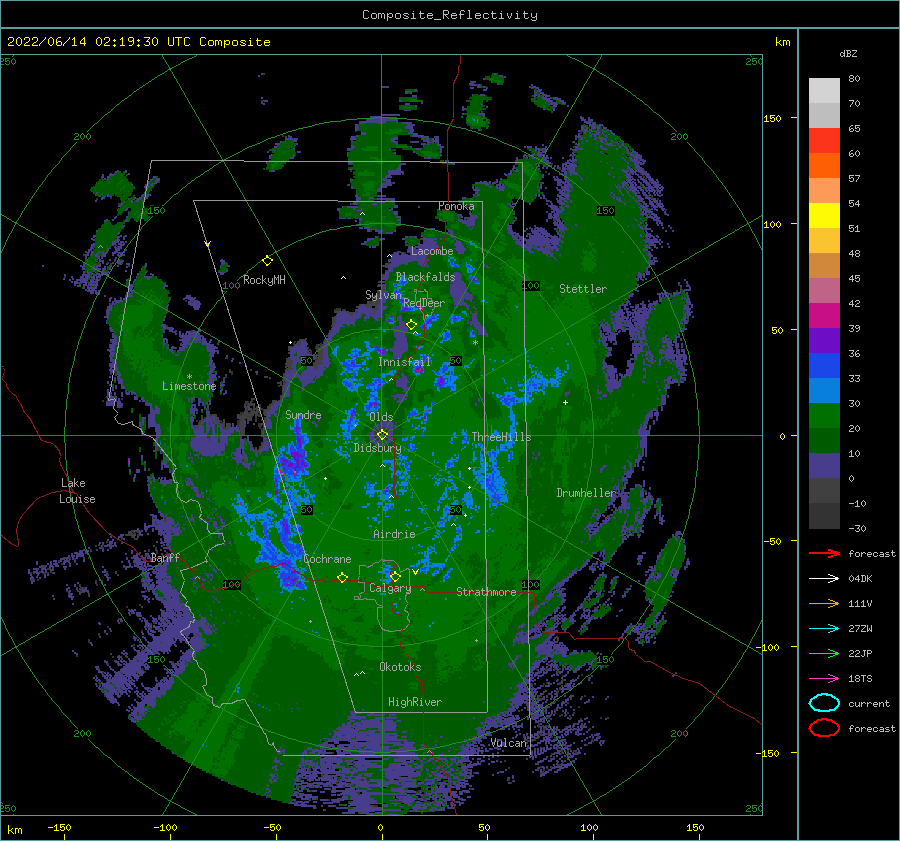Viewport: 900px width, 841px height.
Task: Click the RedDeer city label
Action: pos(424,303)
